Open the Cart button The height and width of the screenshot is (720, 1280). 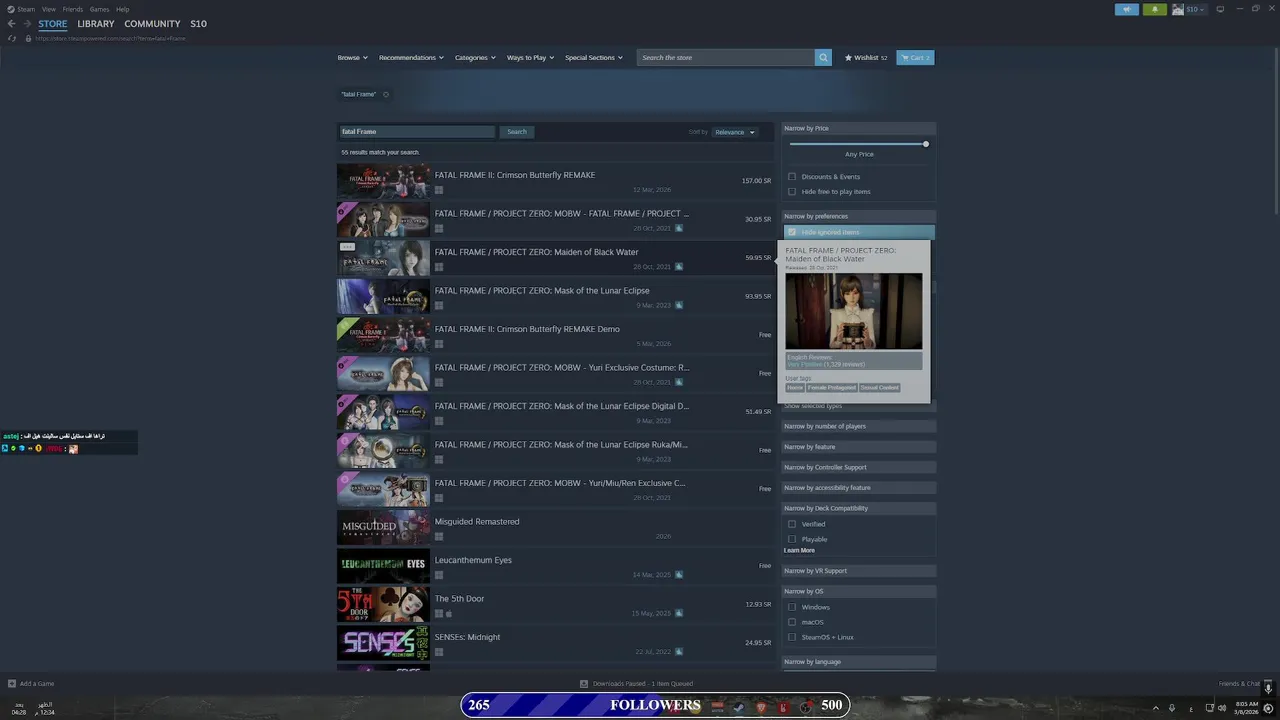915,58
